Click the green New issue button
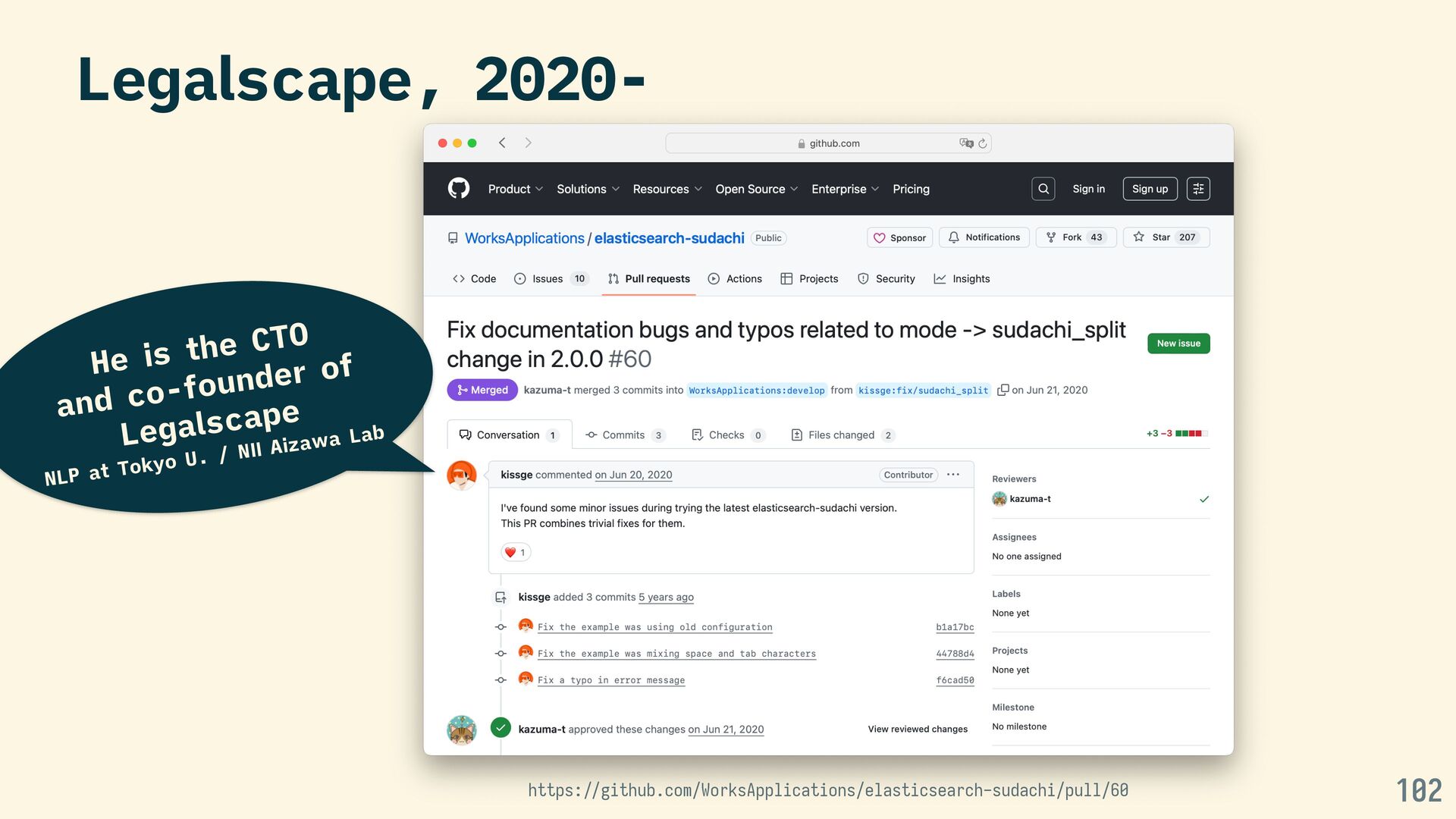The height and width of the screenshot is (819, 1456). (x=1178, y=344)
